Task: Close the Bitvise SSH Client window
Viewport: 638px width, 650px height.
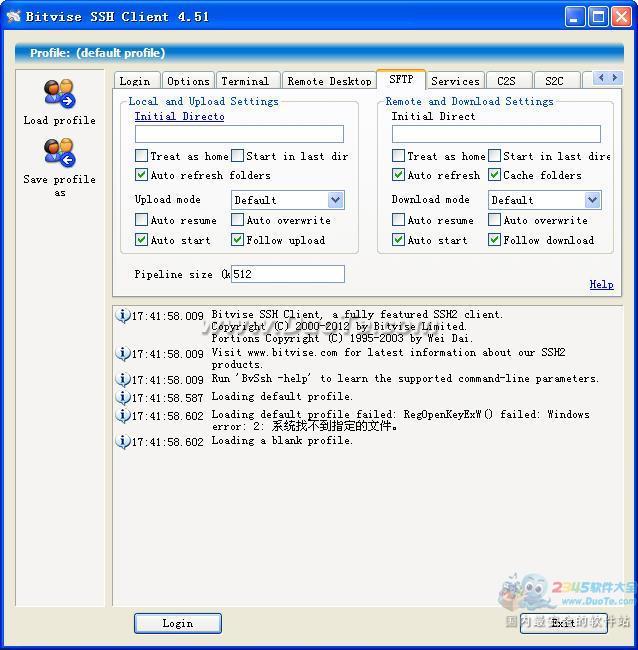Action: click(621, 17)
